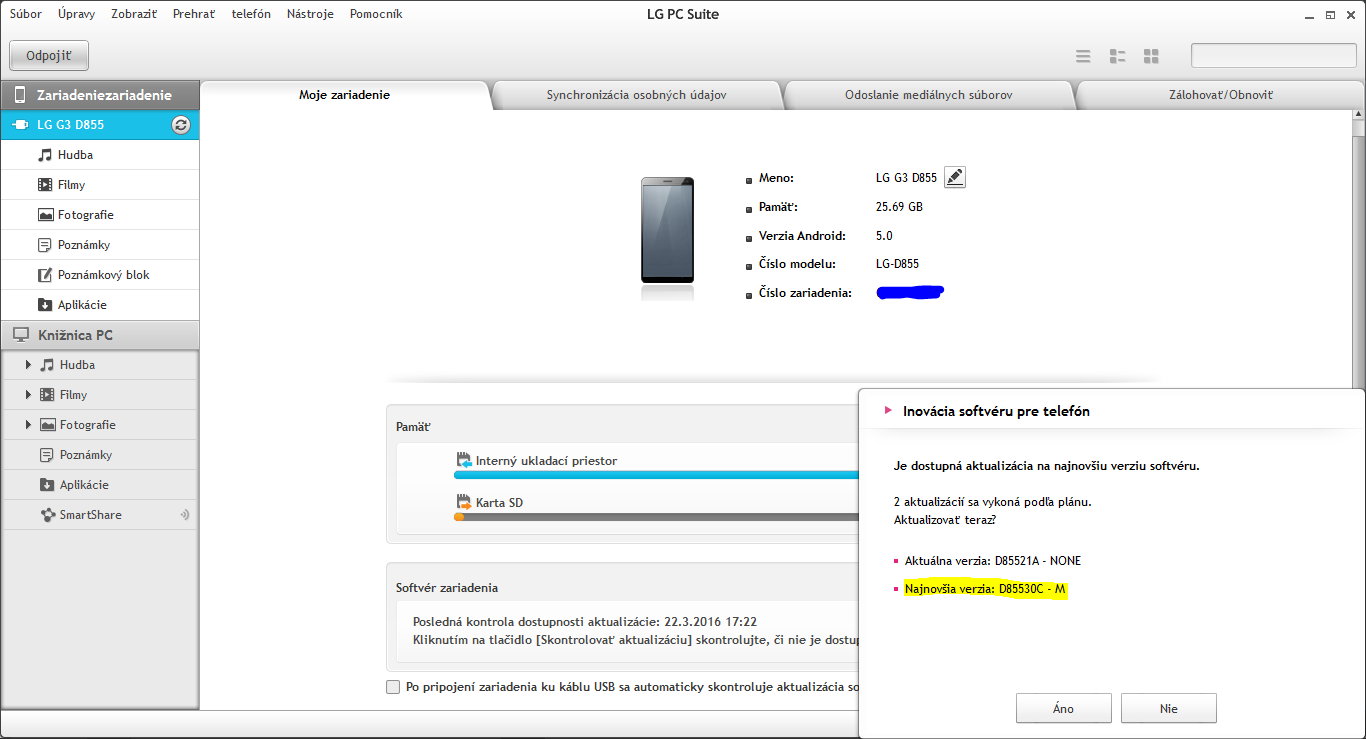Click the Odpojiť button
The image size is (1366, 739).
click(x=49, y=56)
